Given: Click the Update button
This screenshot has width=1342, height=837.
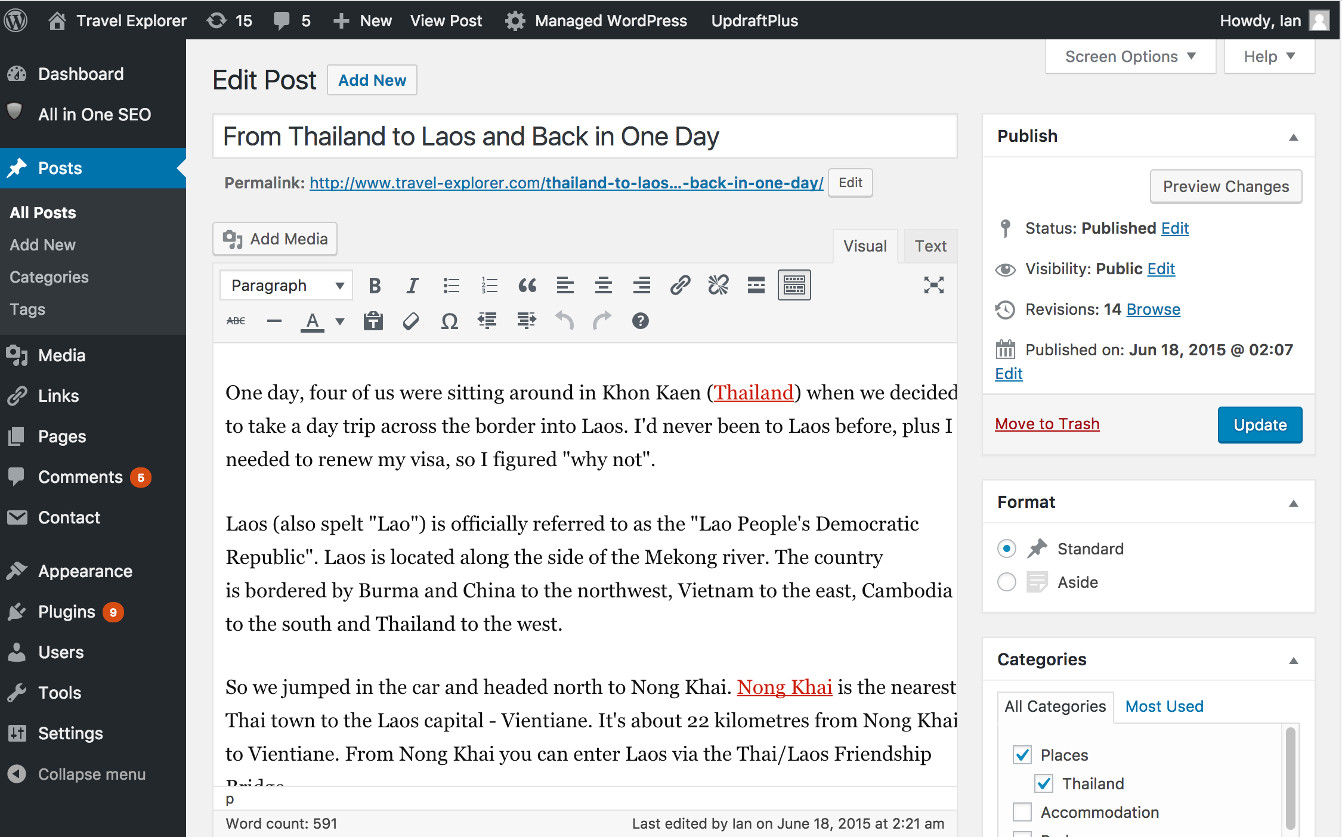Looking at the screenshot, I should coord(1260,425).
